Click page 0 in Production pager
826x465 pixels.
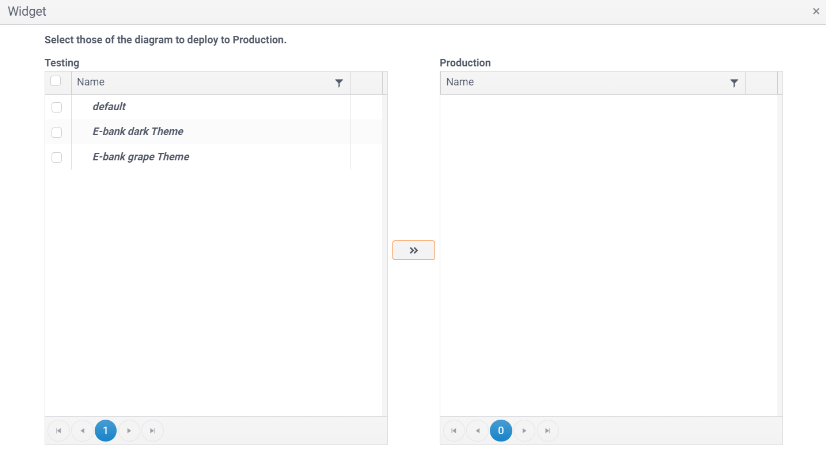point(500,431)
